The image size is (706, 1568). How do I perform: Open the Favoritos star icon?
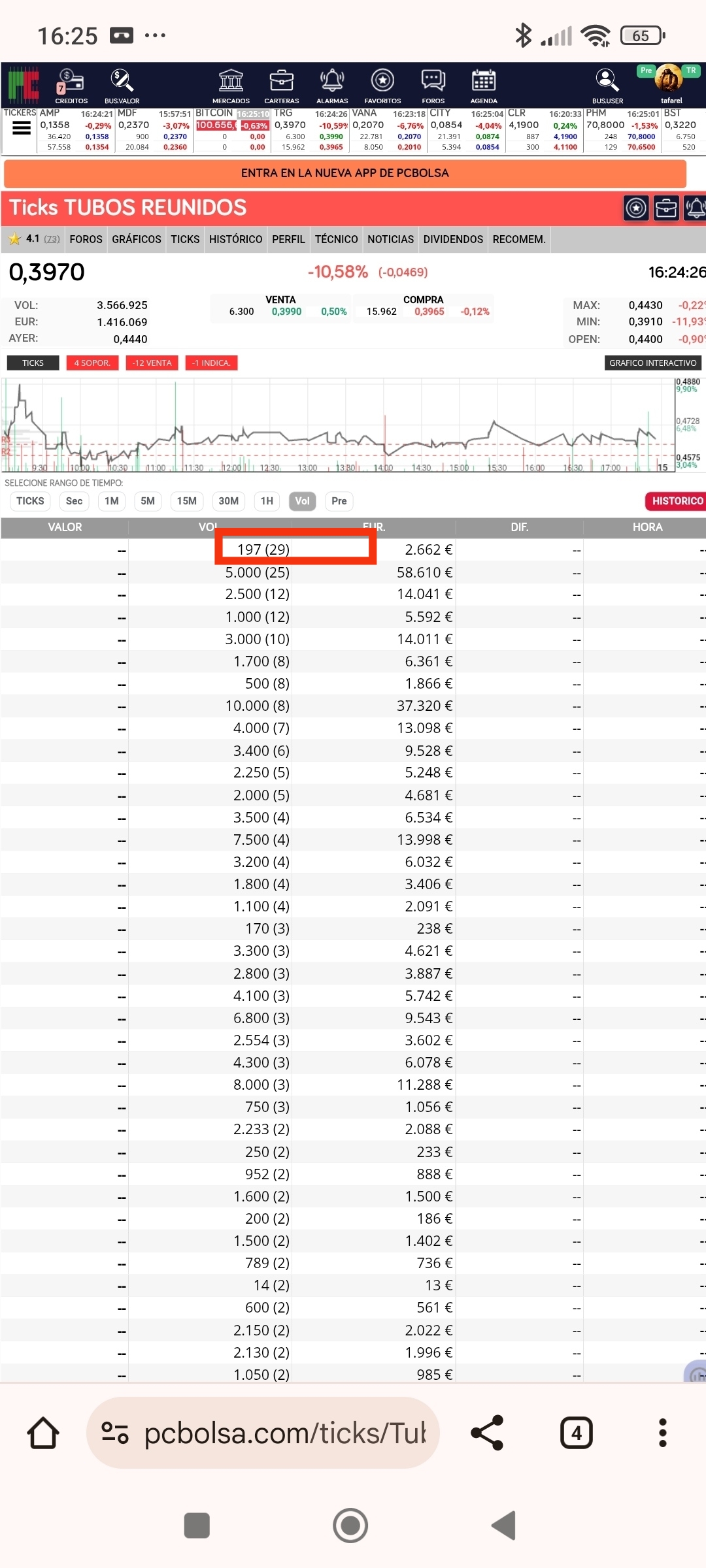click(382, 86)
